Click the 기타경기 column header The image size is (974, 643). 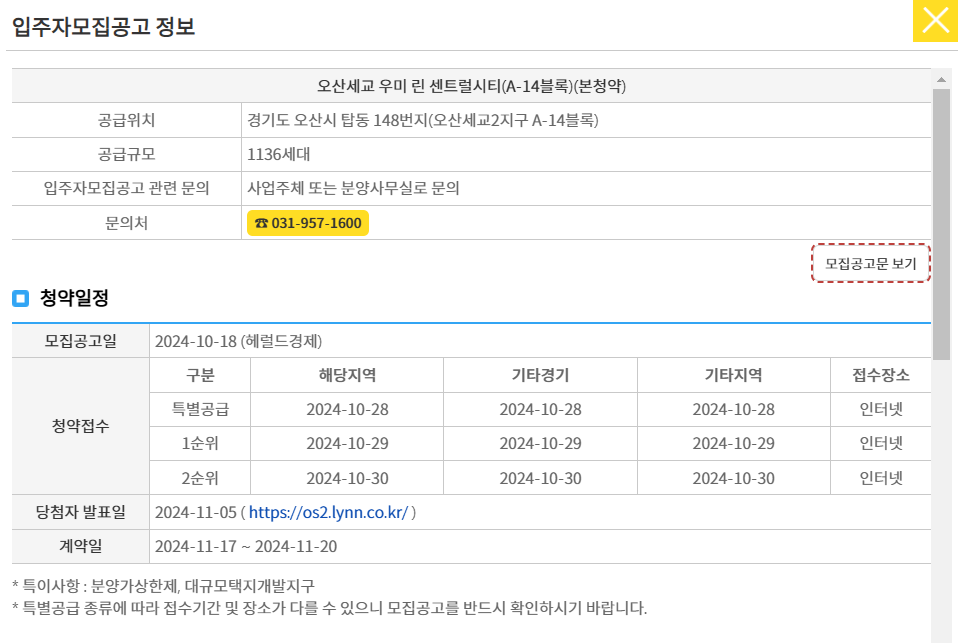540,375
